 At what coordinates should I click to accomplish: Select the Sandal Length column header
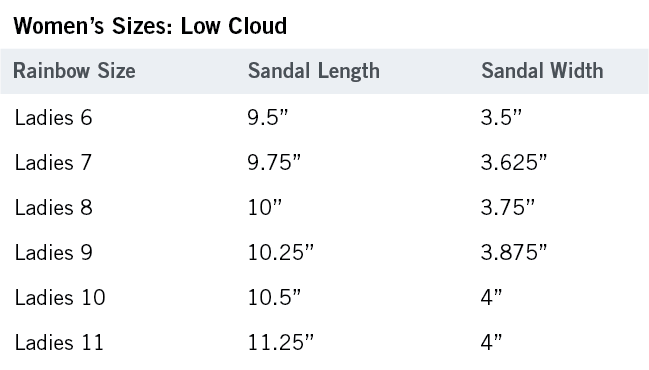click(x=314, y=71)
